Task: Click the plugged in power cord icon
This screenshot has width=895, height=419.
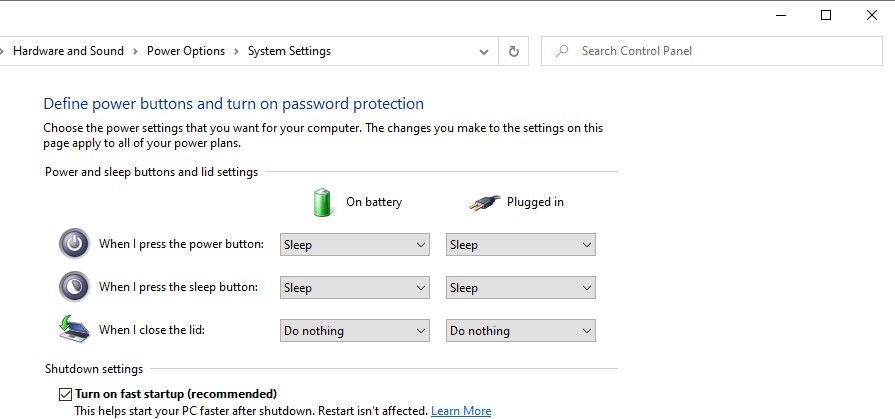Action: click(x=482, y=202)
